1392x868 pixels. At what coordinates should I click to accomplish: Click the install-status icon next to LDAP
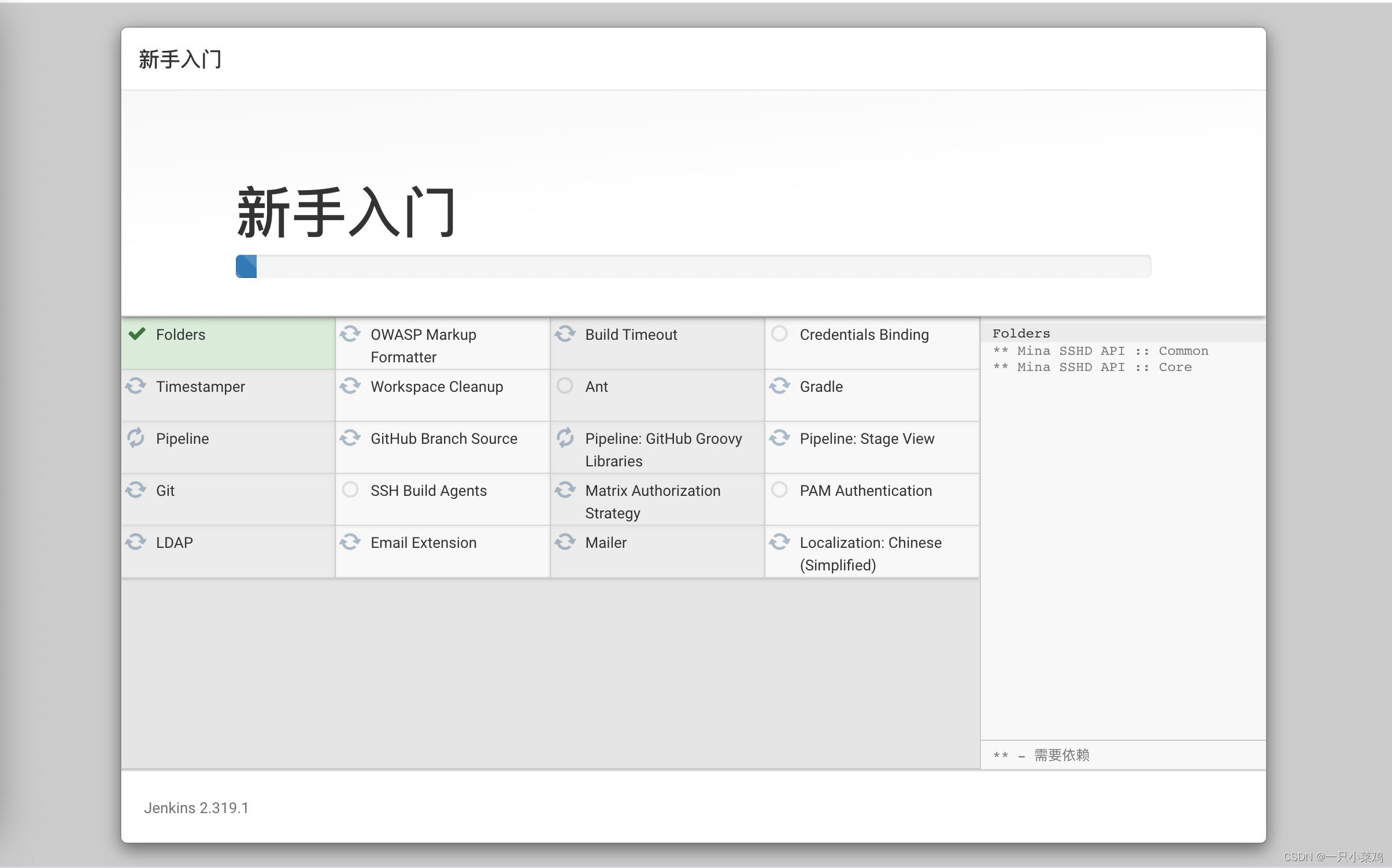(x=136, y=542)
